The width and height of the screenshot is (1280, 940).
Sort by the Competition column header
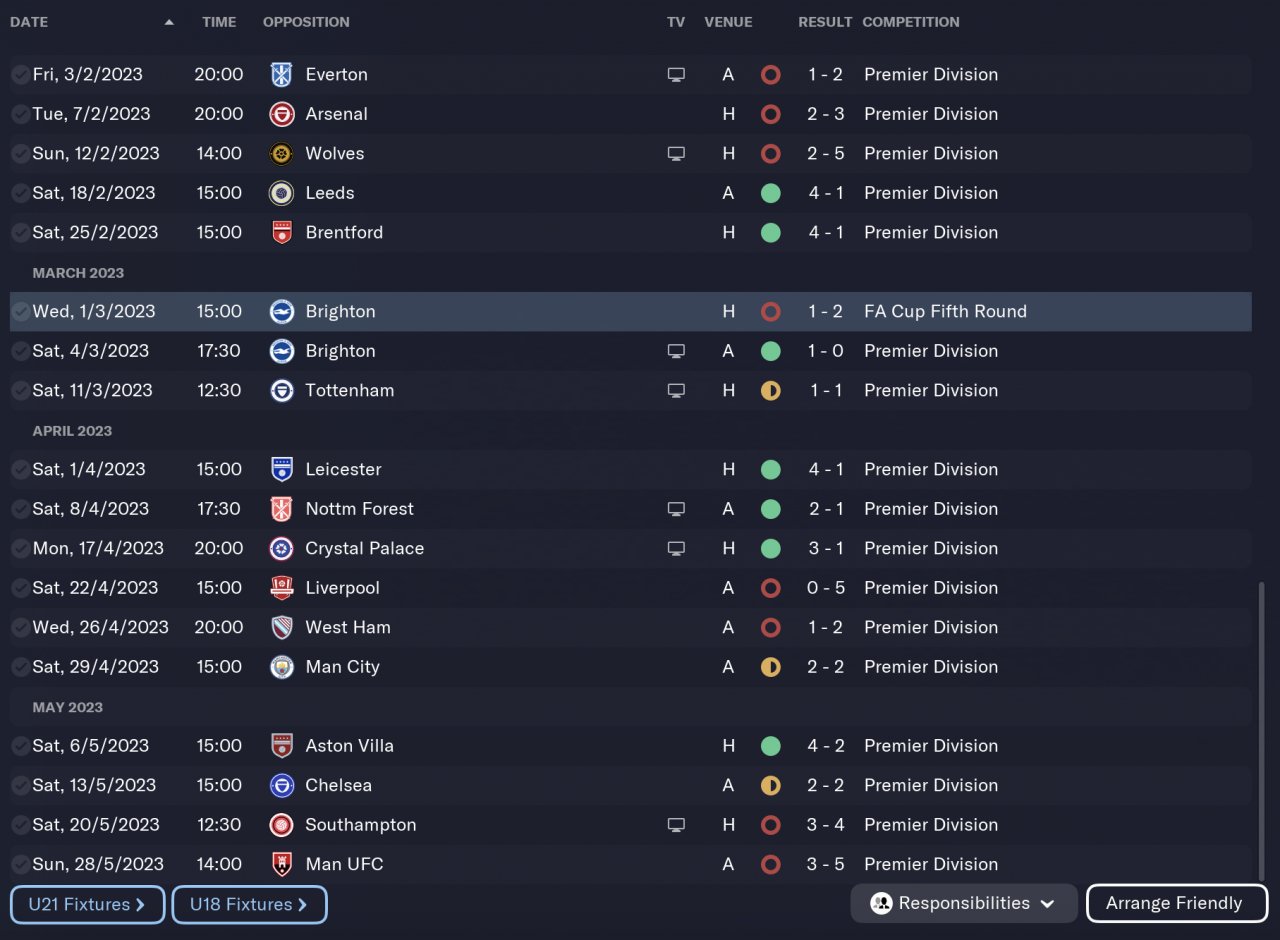(x=910, y=22)
